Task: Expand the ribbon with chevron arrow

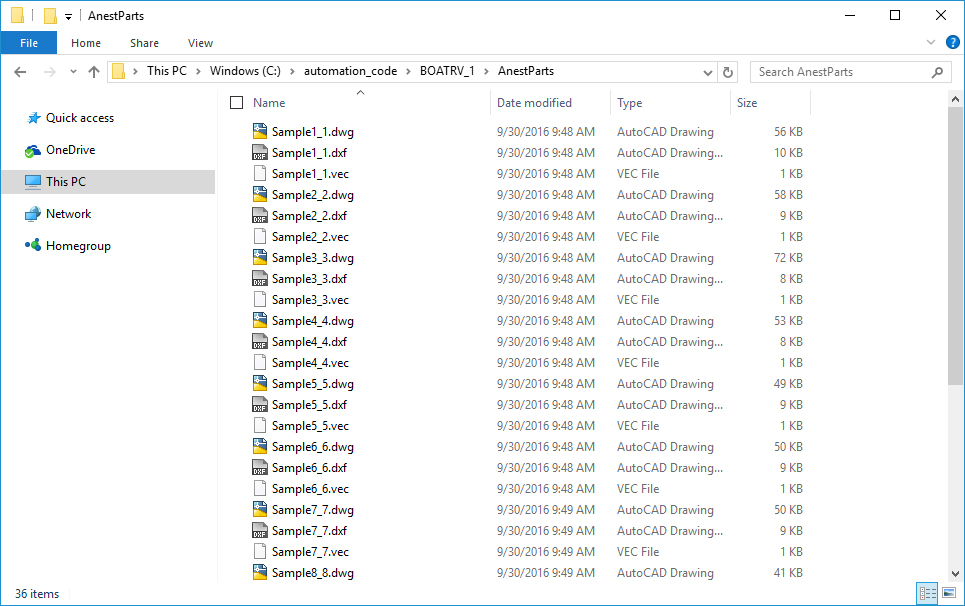Action: pyautogui.click(x=931, y=43)
